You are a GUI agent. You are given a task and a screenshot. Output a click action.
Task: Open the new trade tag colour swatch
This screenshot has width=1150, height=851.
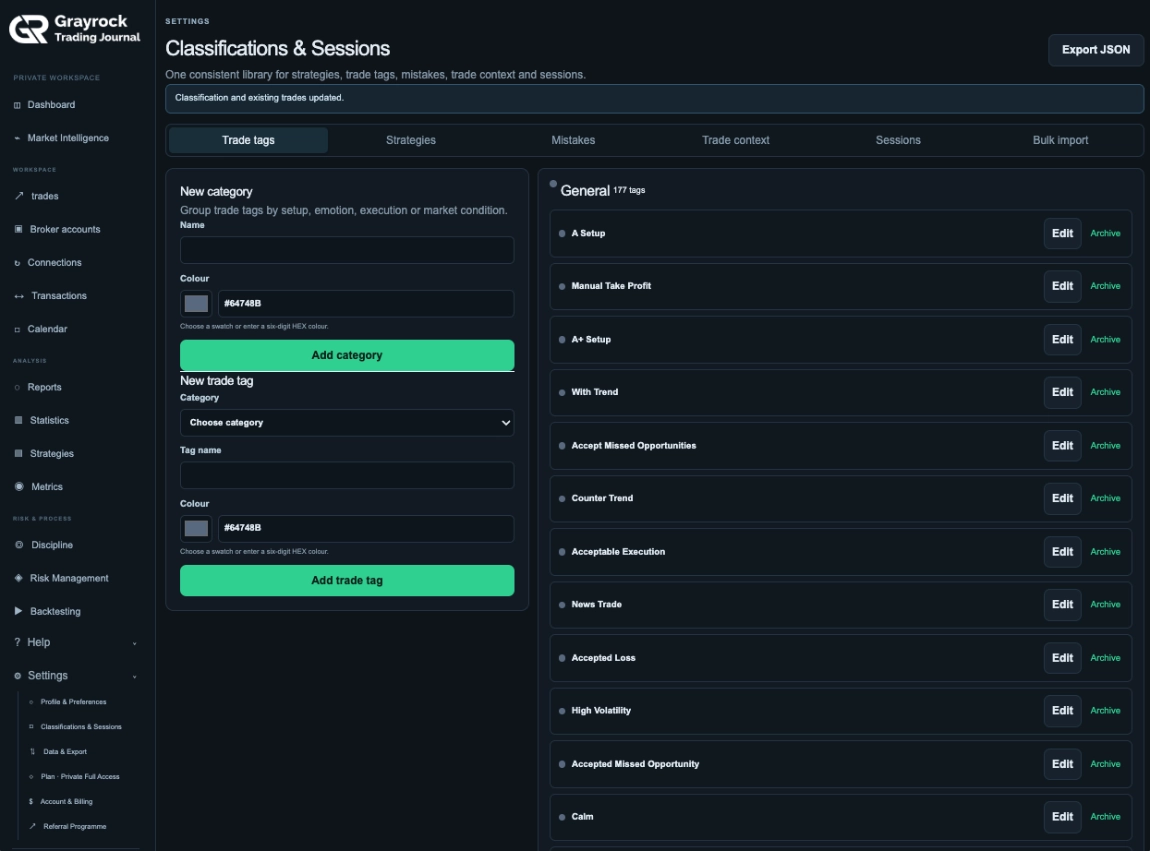[x=196, y=528]
